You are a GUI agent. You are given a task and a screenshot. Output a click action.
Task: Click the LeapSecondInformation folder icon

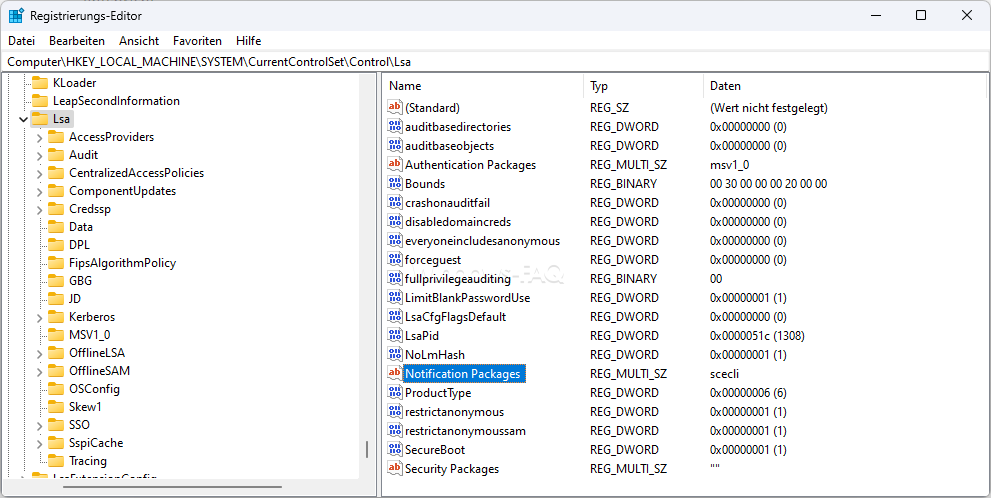40,100
